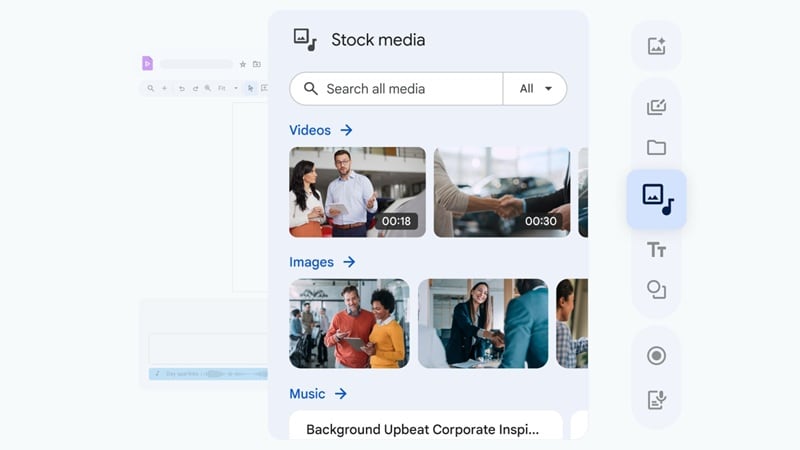Select the Stock media sidebar icon
Screen dimensions: 800x450
click(x=657, y=199)
